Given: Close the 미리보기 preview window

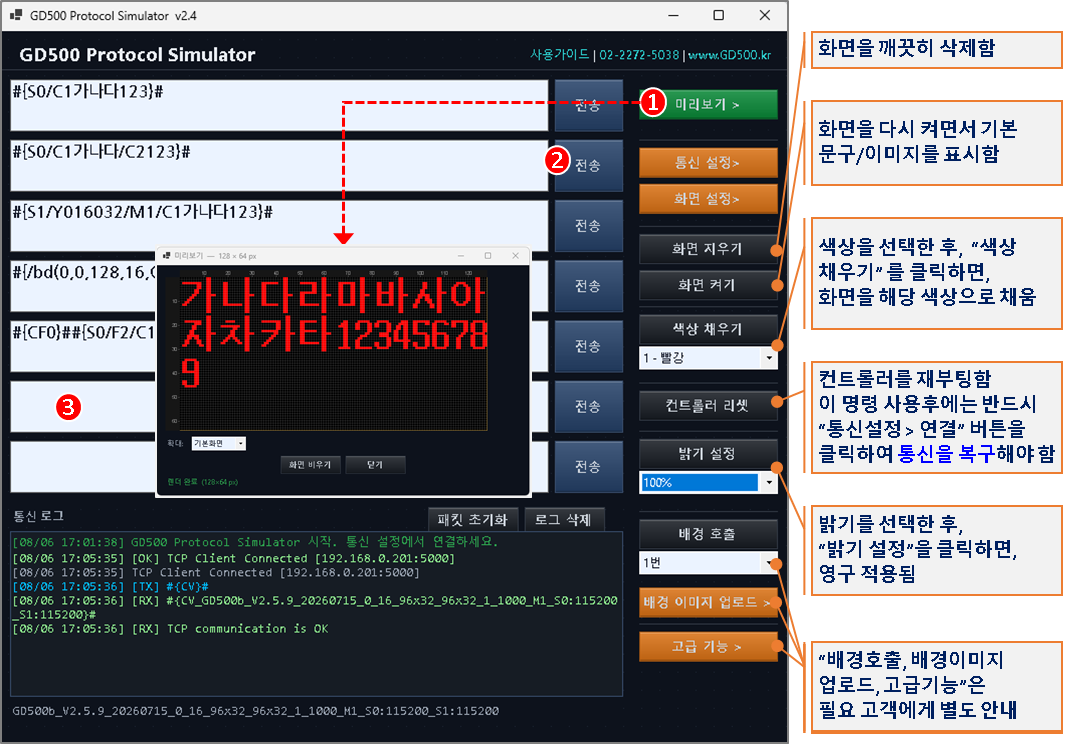Looking at the screenshot, I should 516,255.
